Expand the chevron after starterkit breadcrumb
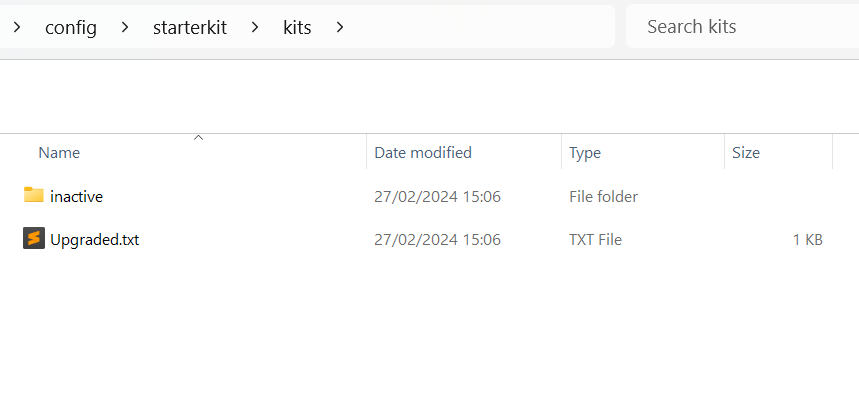Image resolution: width=859 pixels, height=414 pixels. click(255, 27)
